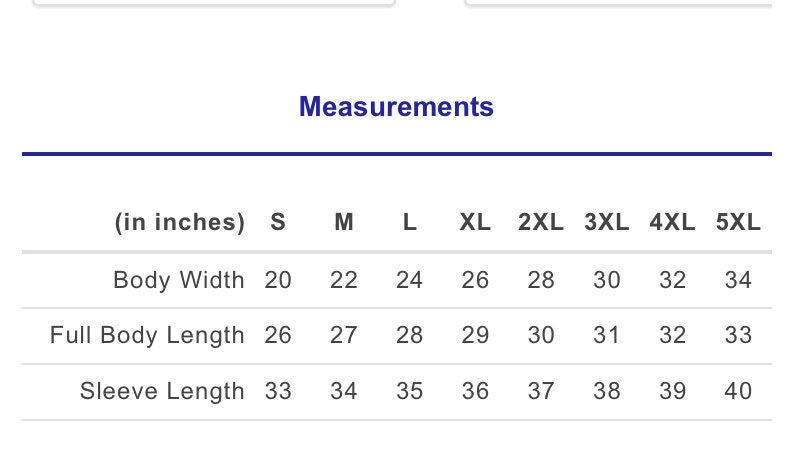
Task: Click the 3XL size column header
Action: tap(607, 223)
